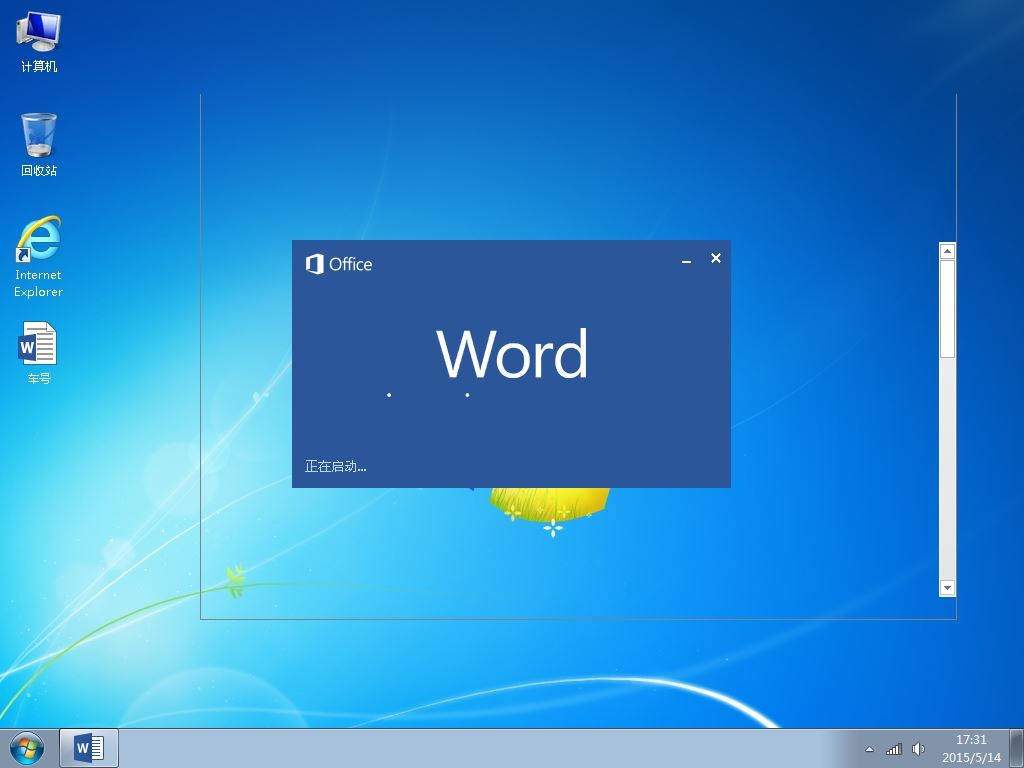This screenshot has height=768, width=1024.
Task: Open the Windows Start menu
Action: pos(27,748)
